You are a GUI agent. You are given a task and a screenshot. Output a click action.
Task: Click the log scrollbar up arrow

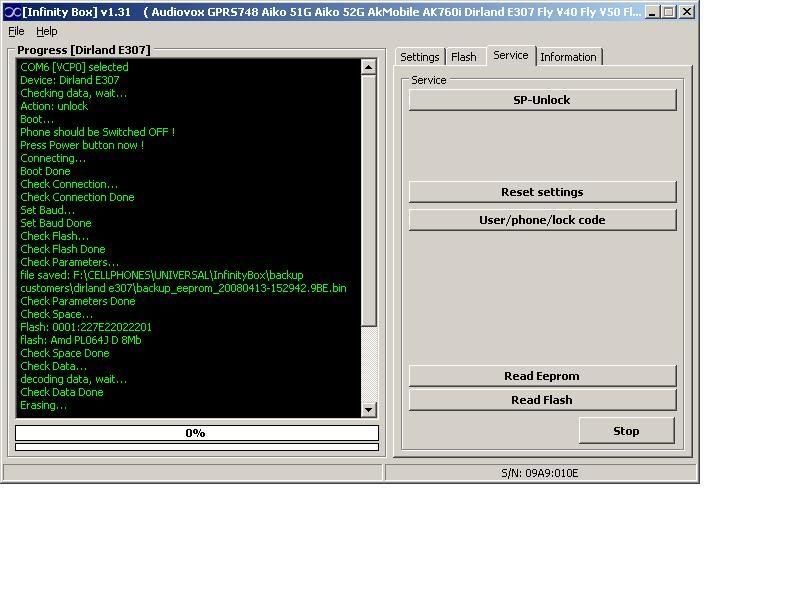pyautogui.click(x=368, y=67)
